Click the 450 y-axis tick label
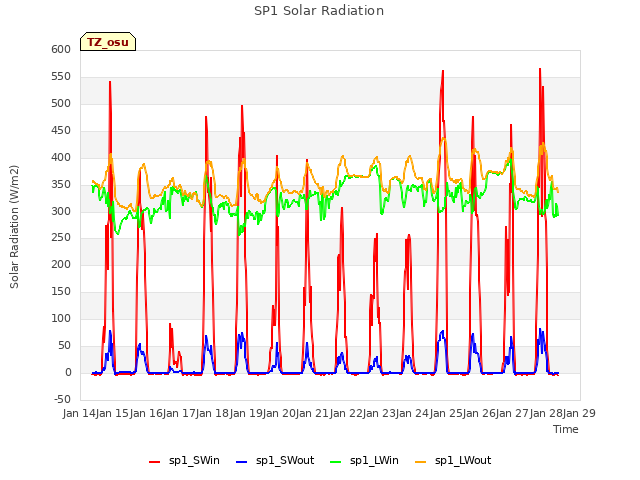Viewport: 640px width, 480px height. (x=61, y=131)
